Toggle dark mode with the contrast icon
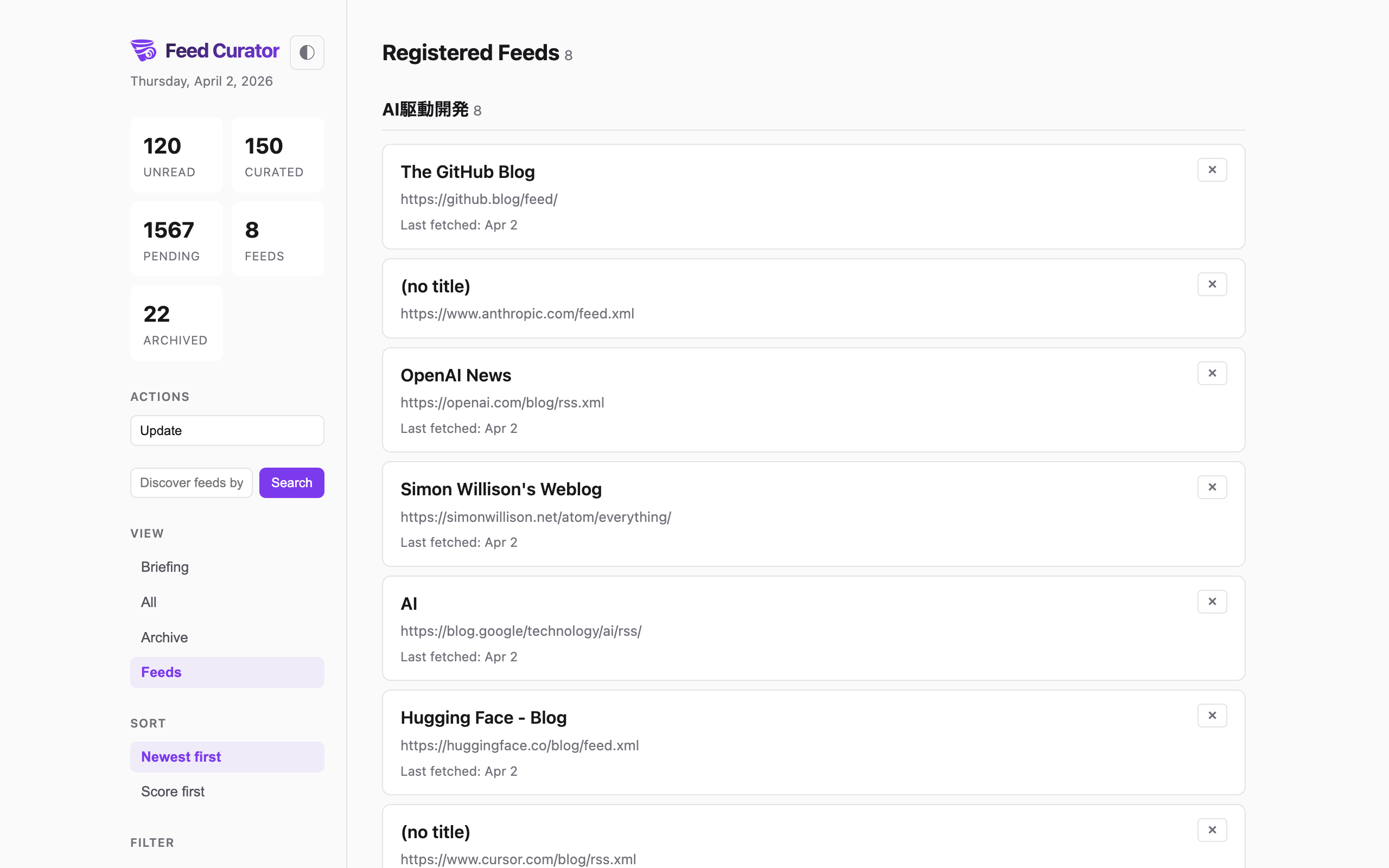This screenshot has height=868, width=1389. pos(307,52)
